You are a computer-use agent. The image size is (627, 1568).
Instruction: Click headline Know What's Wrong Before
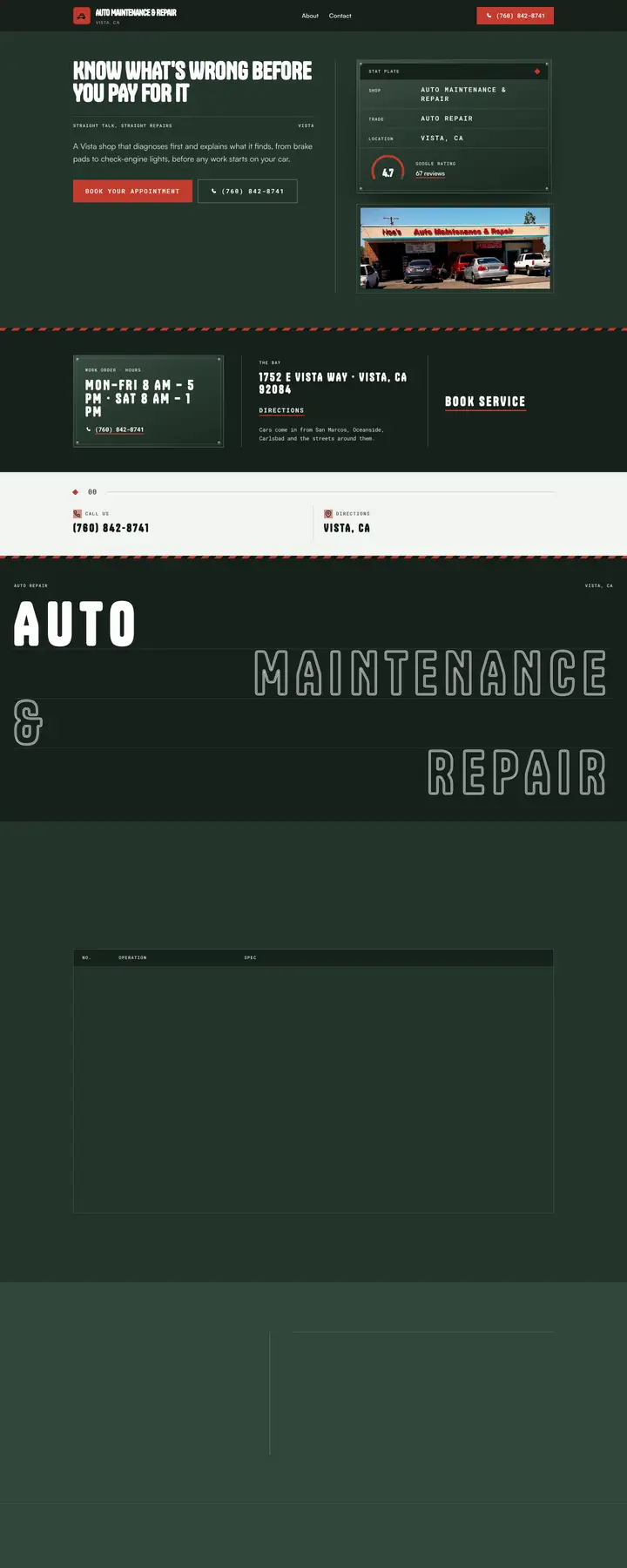coord(192,82)
